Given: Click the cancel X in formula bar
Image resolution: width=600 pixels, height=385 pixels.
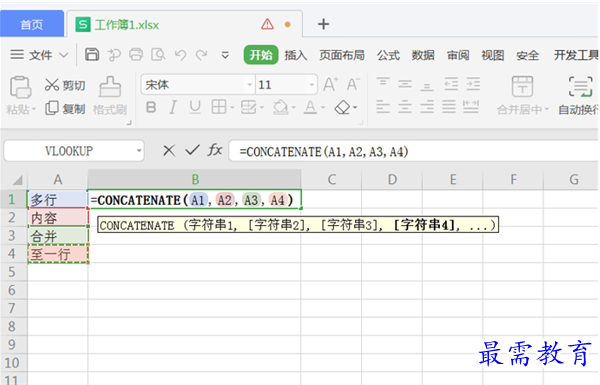Looking at the screenshot, I should tap(169, 150).
